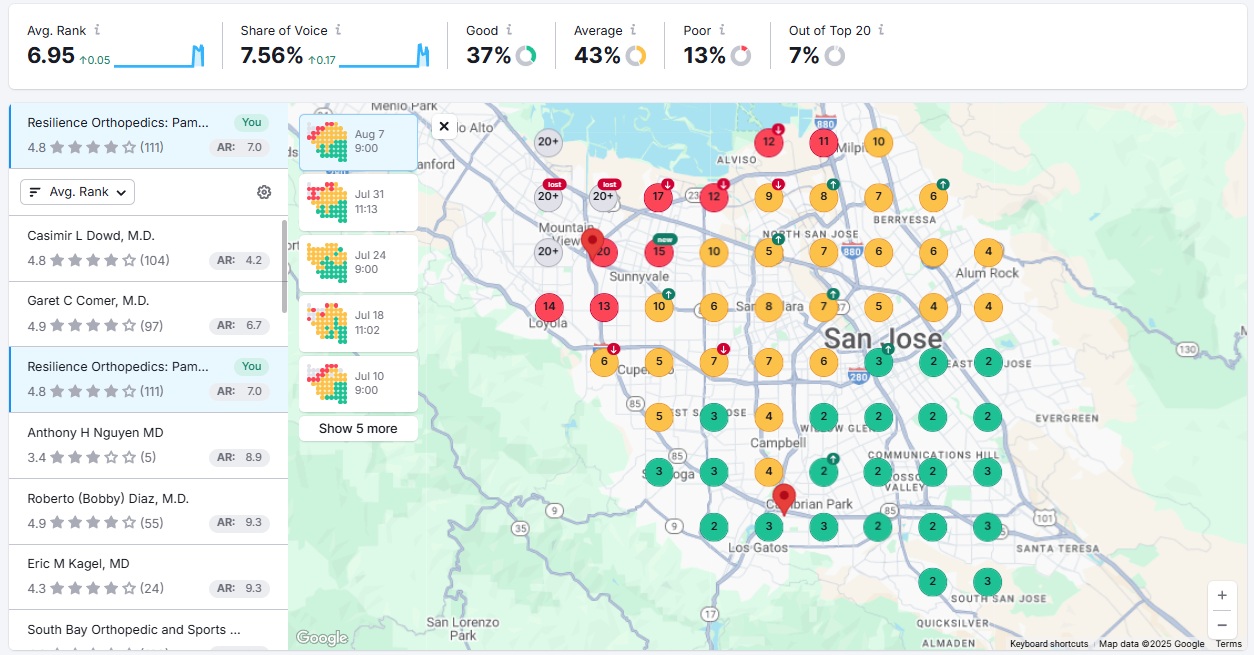Select the Jul 10 9:00 scan thumbnail
This screenshot has height=655, width=1254.
(358, 384)
